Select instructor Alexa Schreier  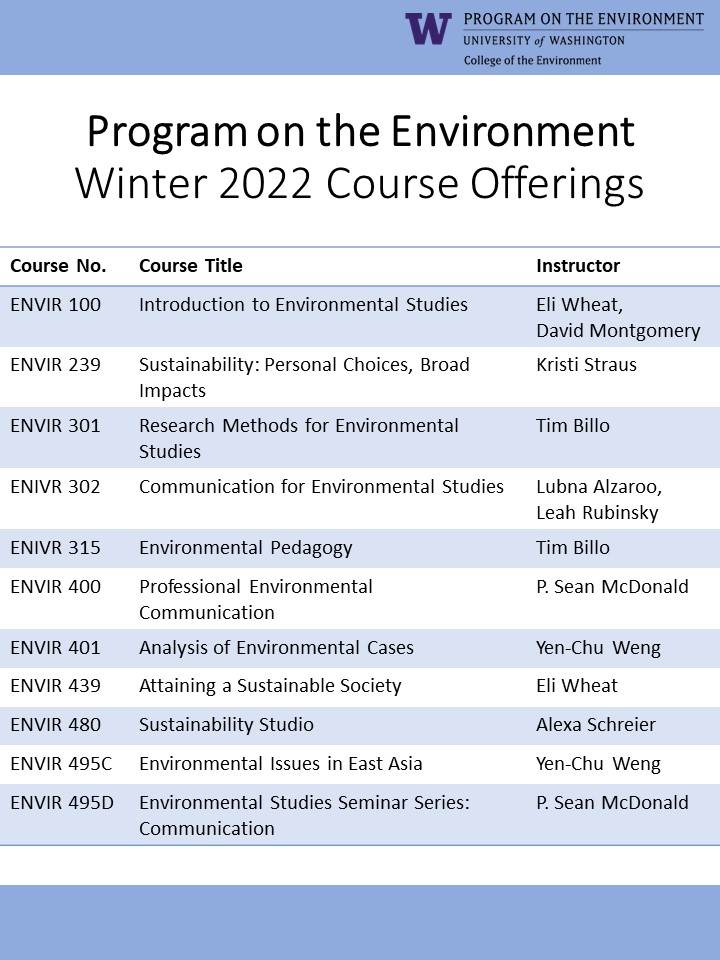[596, 725]
